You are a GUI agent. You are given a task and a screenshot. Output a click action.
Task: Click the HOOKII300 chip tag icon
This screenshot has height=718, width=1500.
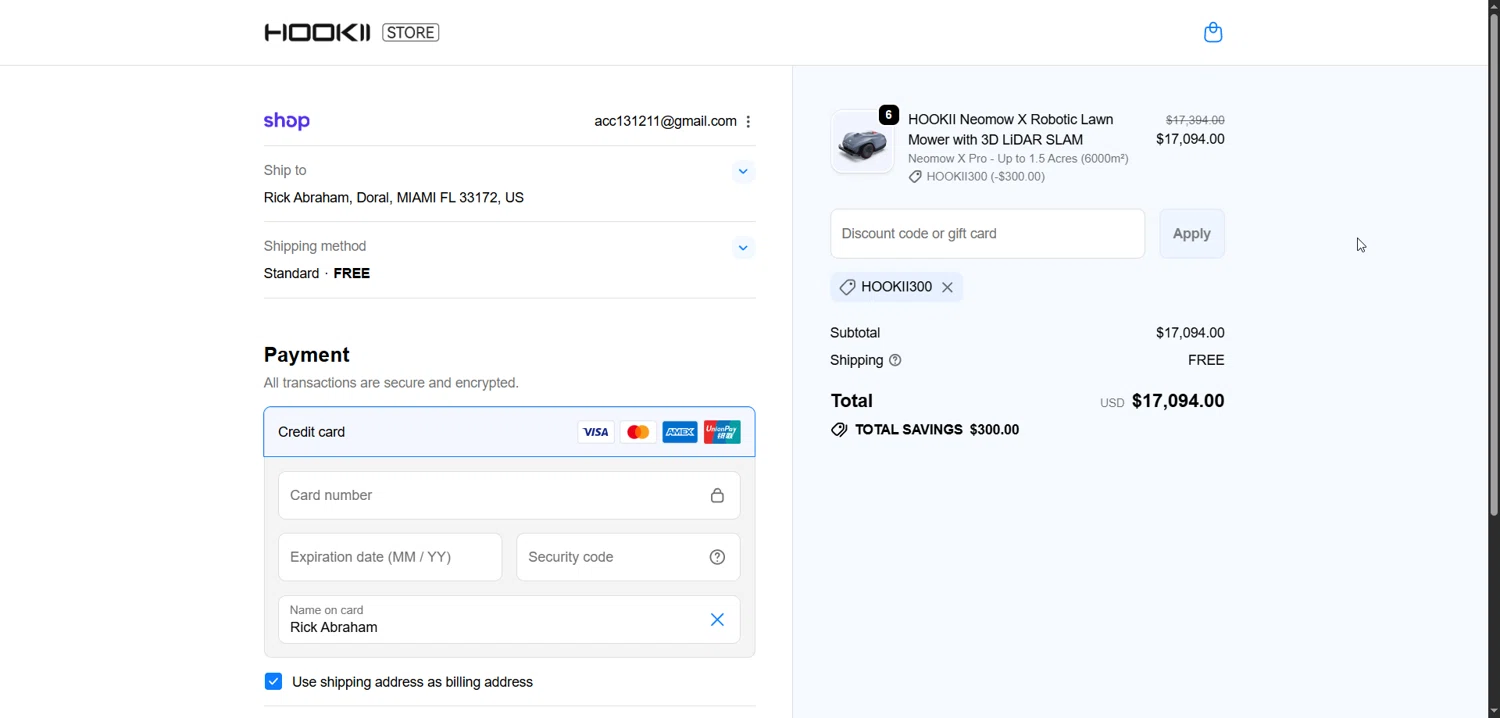coord(847,288)
